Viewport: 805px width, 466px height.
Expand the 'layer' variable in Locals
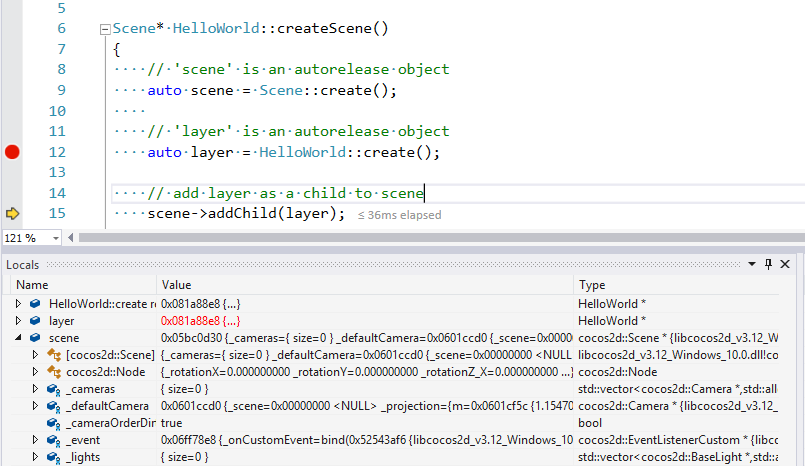(x=18, y=321)
